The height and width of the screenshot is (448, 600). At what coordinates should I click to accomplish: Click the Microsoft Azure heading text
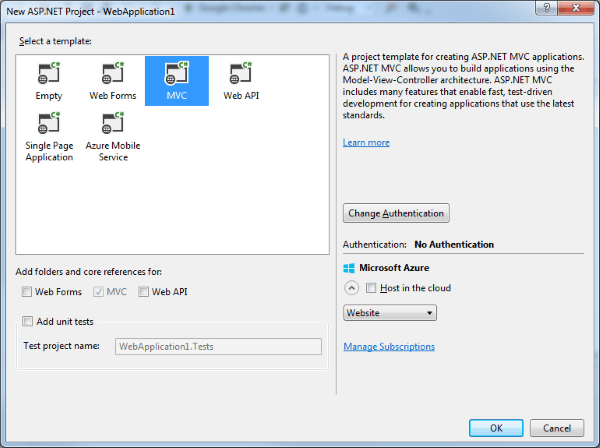394,268
